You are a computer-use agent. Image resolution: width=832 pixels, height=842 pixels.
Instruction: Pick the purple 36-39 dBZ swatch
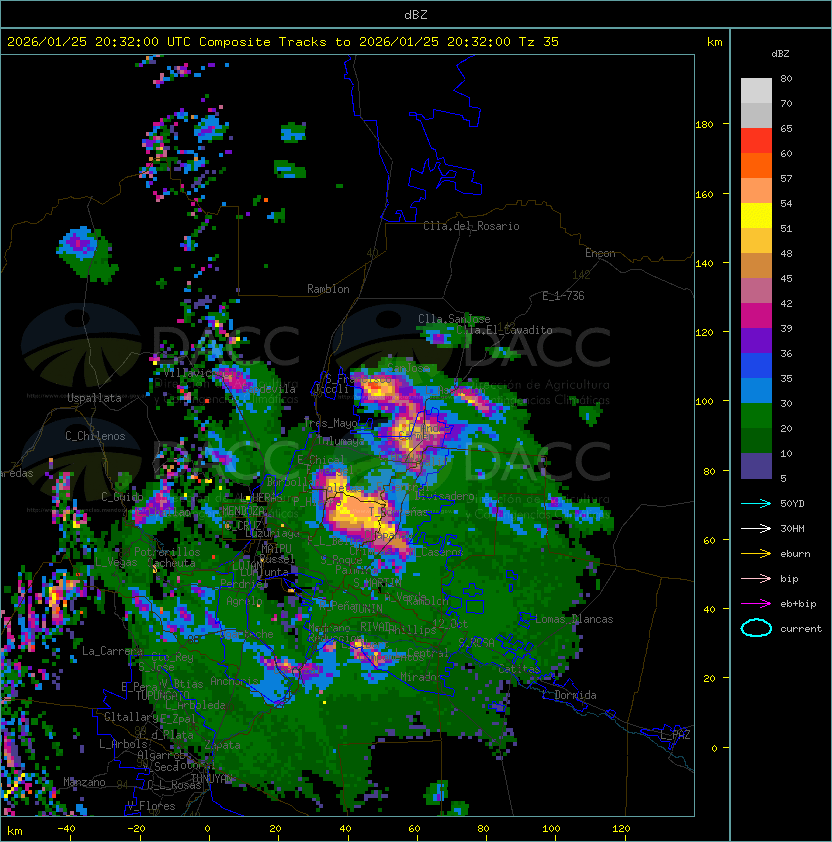756,340
